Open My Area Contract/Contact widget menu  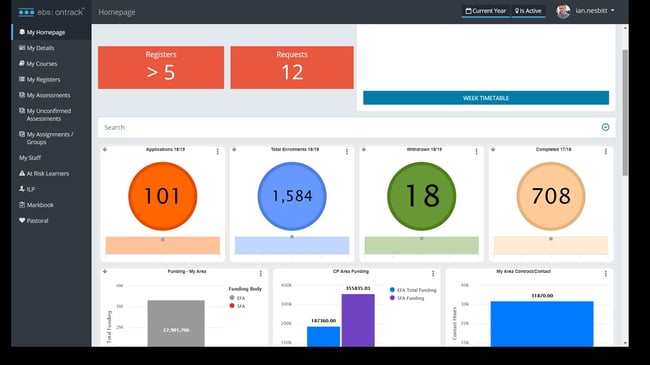coord(606,273)
